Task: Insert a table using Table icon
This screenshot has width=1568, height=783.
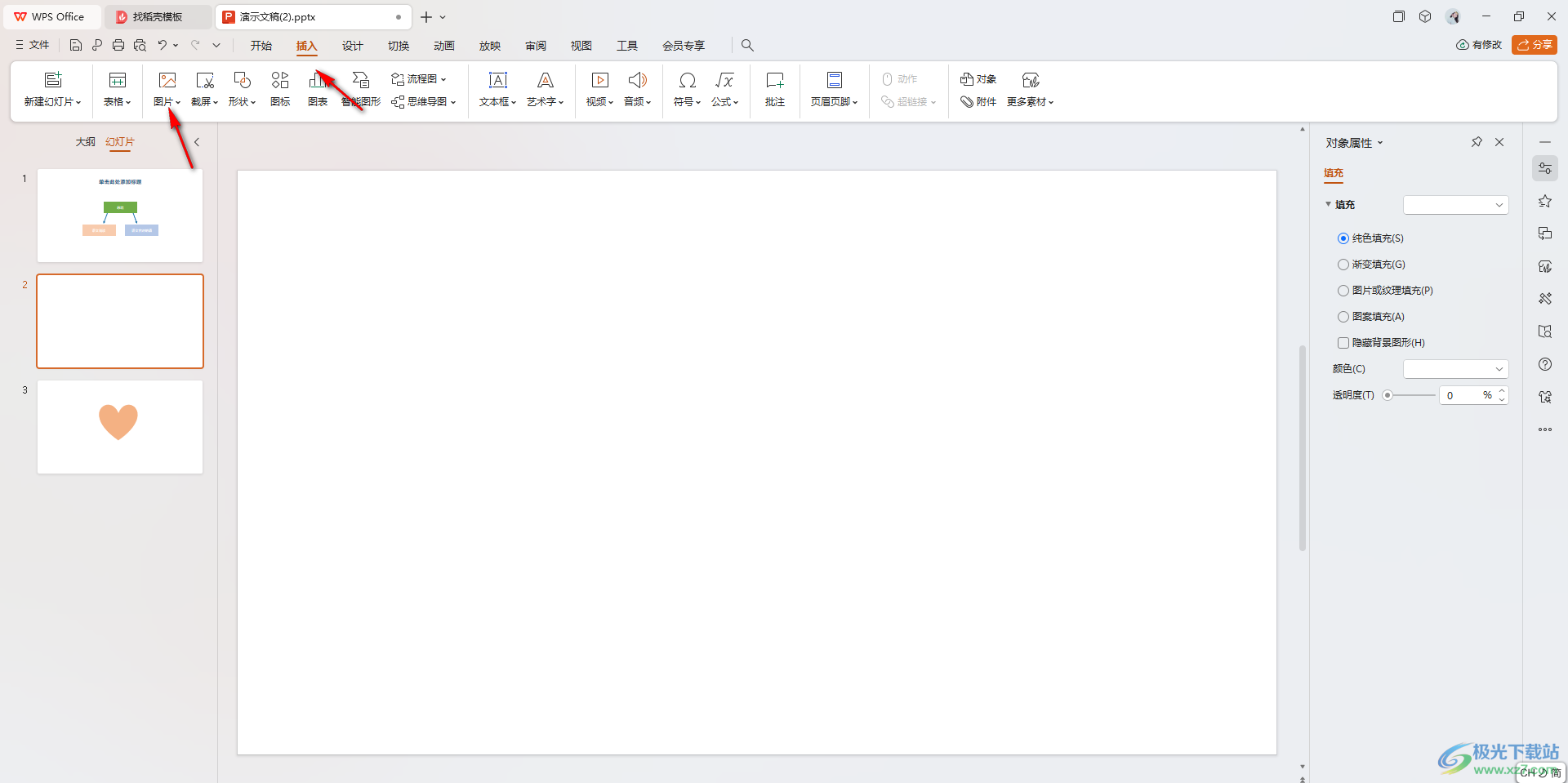Action: click(x=118, y=80)
